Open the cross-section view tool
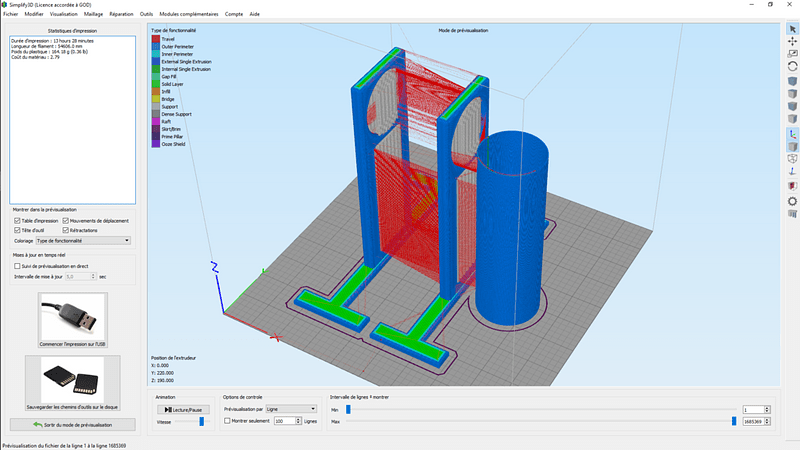This screenshot has width=800, height=450. pyautogui.click(x=792, y=186)
